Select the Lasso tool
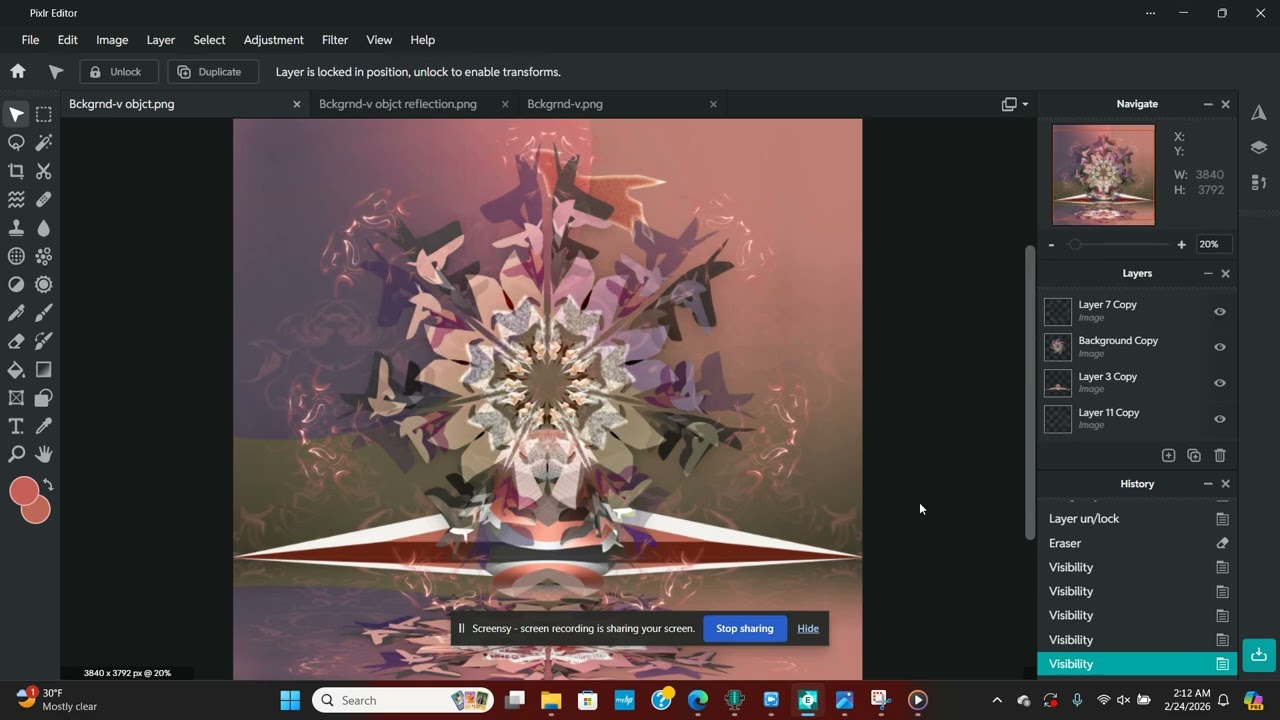This screenshot has height=720, width=1280. coord(16,143)
